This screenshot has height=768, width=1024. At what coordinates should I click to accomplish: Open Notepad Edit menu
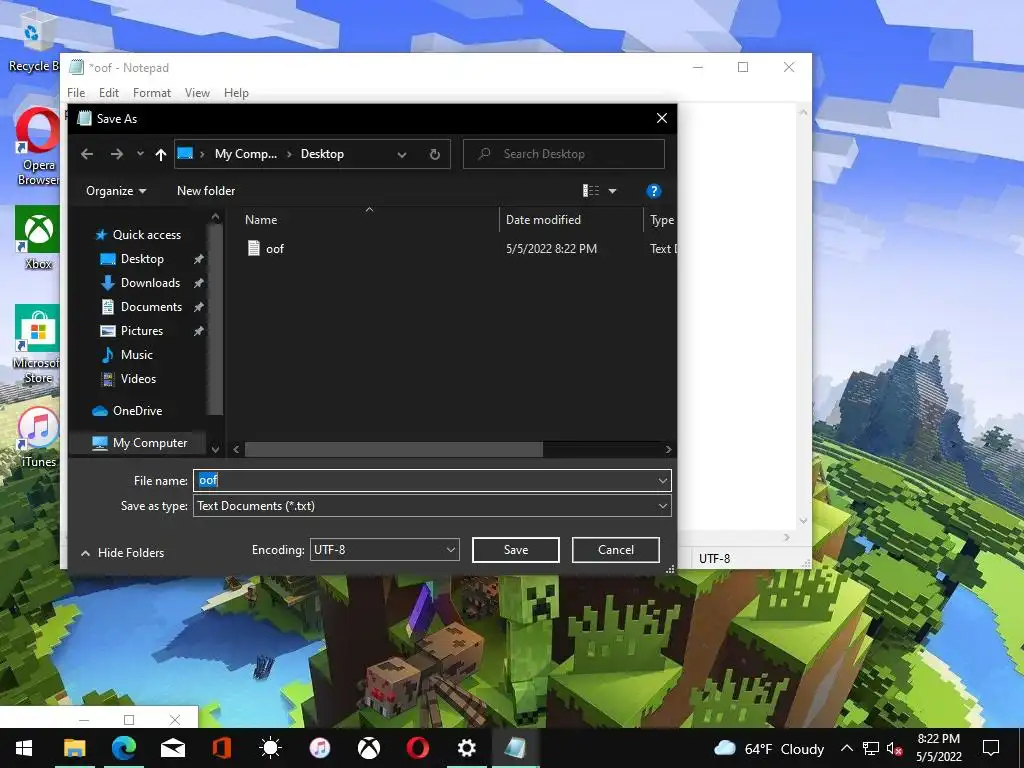108,93
